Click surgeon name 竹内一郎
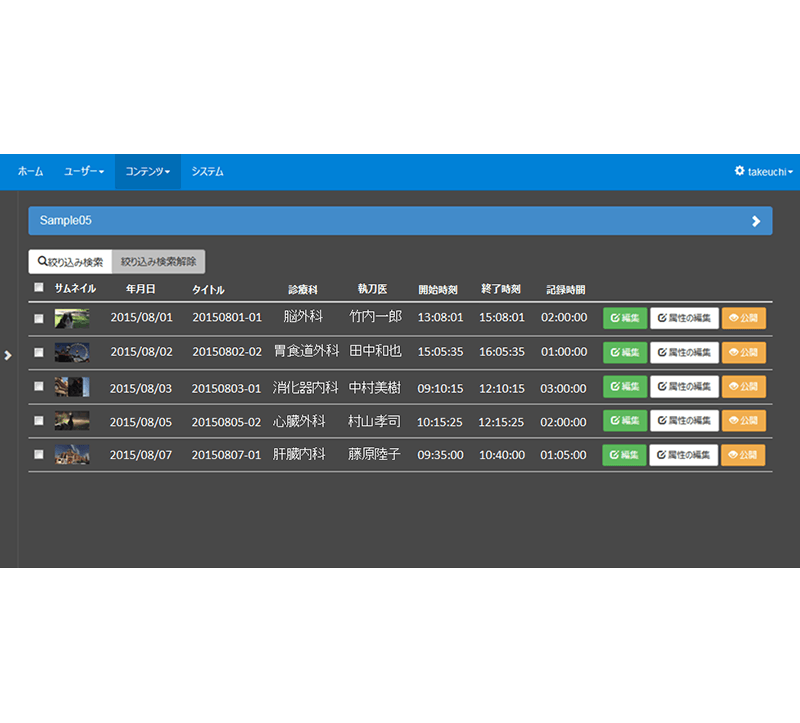This screenshot has height=723, width=800. coord(376,316)
